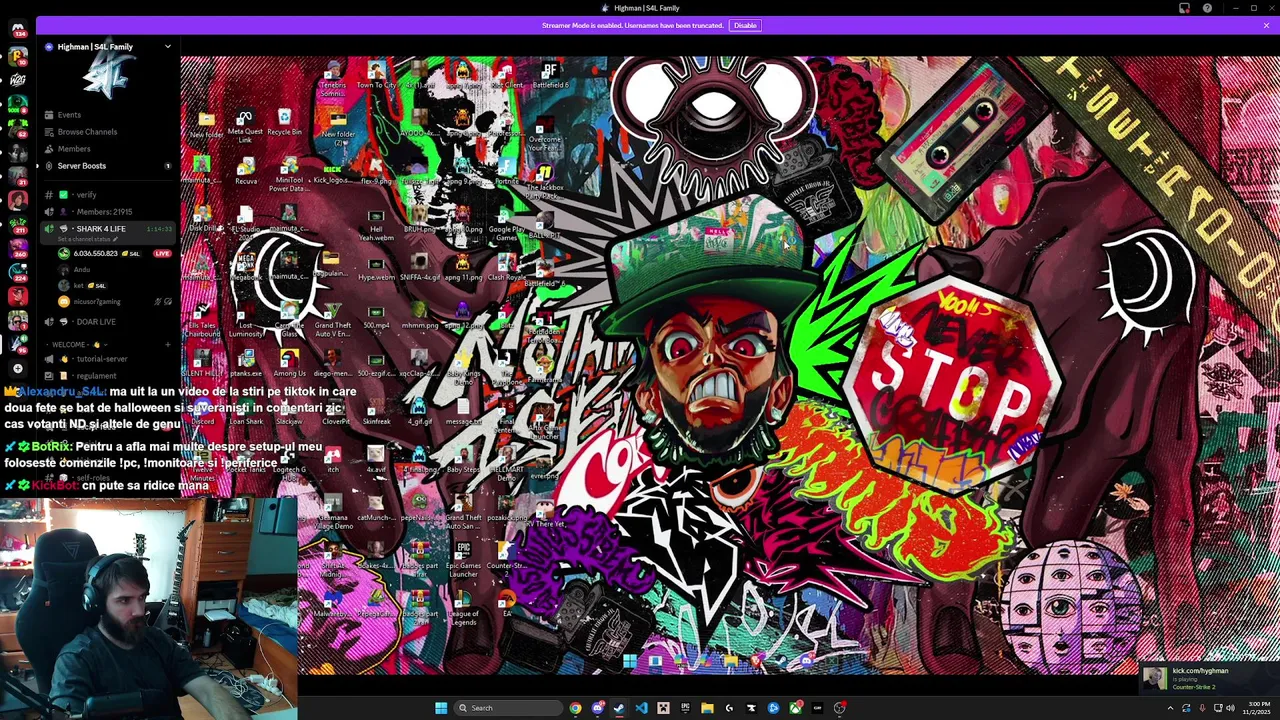Open Discord inbox icon in title bar
Screen dimensions: 1280x720
(1185, 8)
